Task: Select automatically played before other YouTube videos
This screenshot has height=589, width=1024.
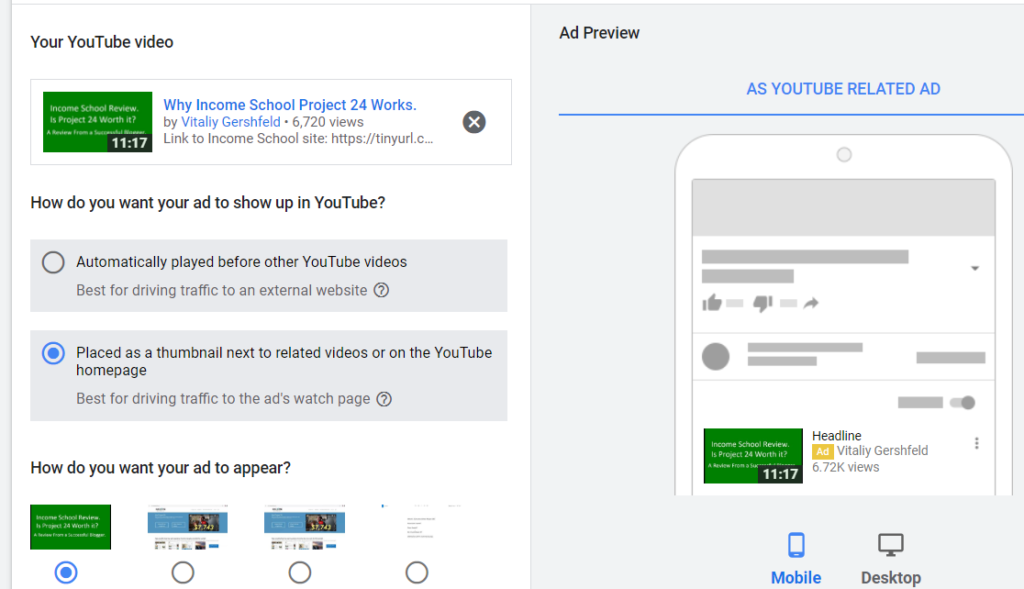Action: (x=53, y=262)
